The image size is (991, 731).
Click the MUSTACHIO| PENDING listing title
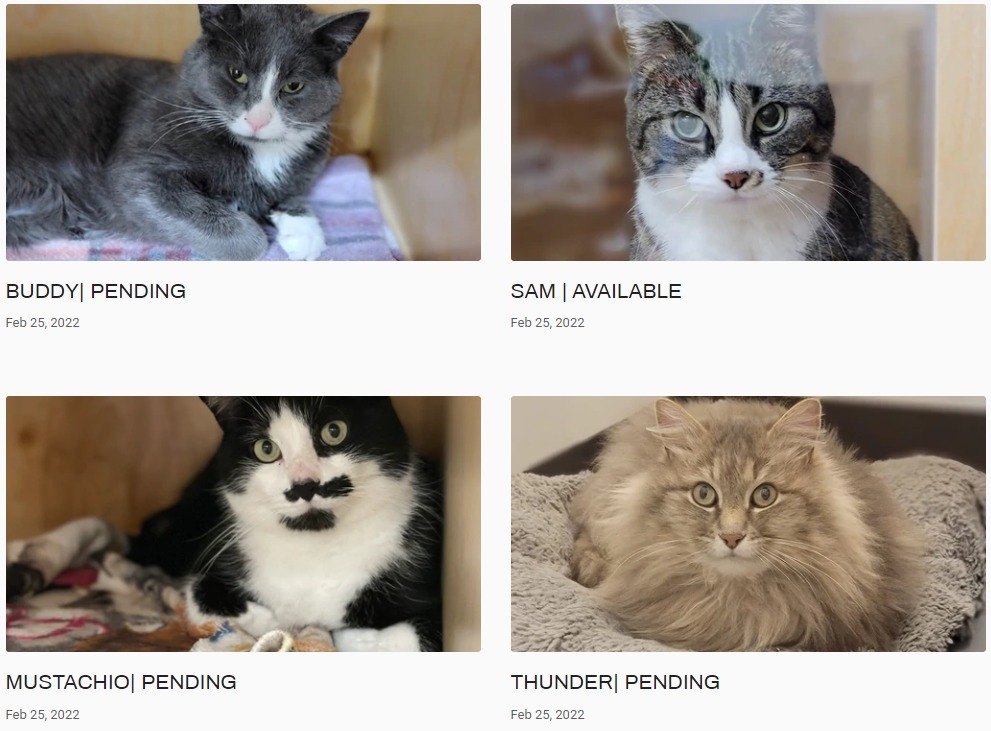[x=121, y=682]
